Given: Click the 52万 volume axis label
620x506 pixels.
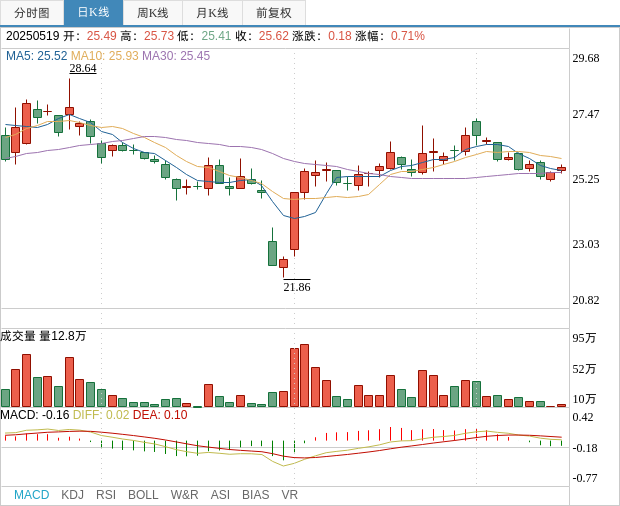Looking at the screenshot, I should click(x=584, y=369).
